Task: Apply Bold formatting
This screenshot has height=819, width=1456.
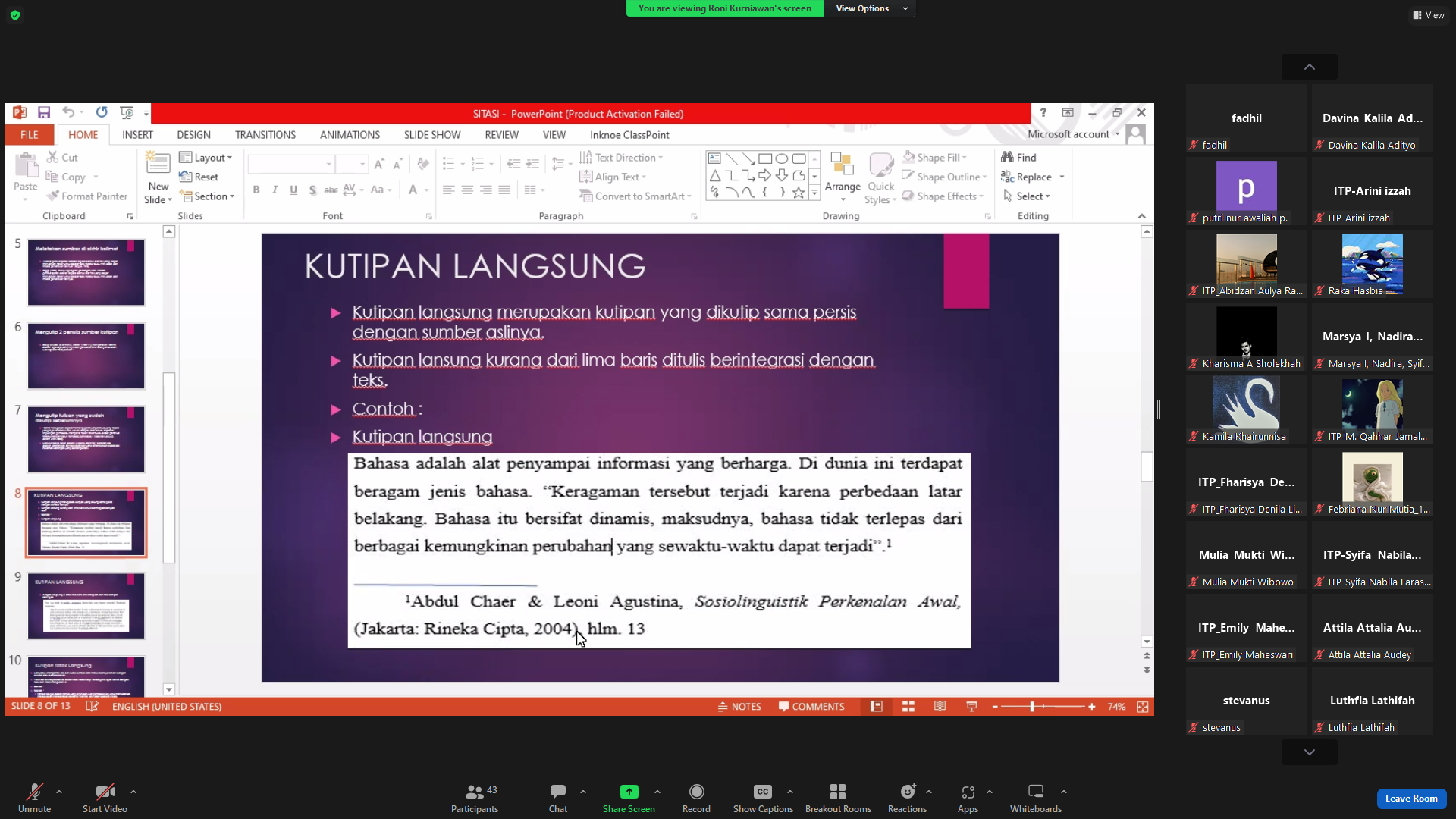Action: (256, 190)
